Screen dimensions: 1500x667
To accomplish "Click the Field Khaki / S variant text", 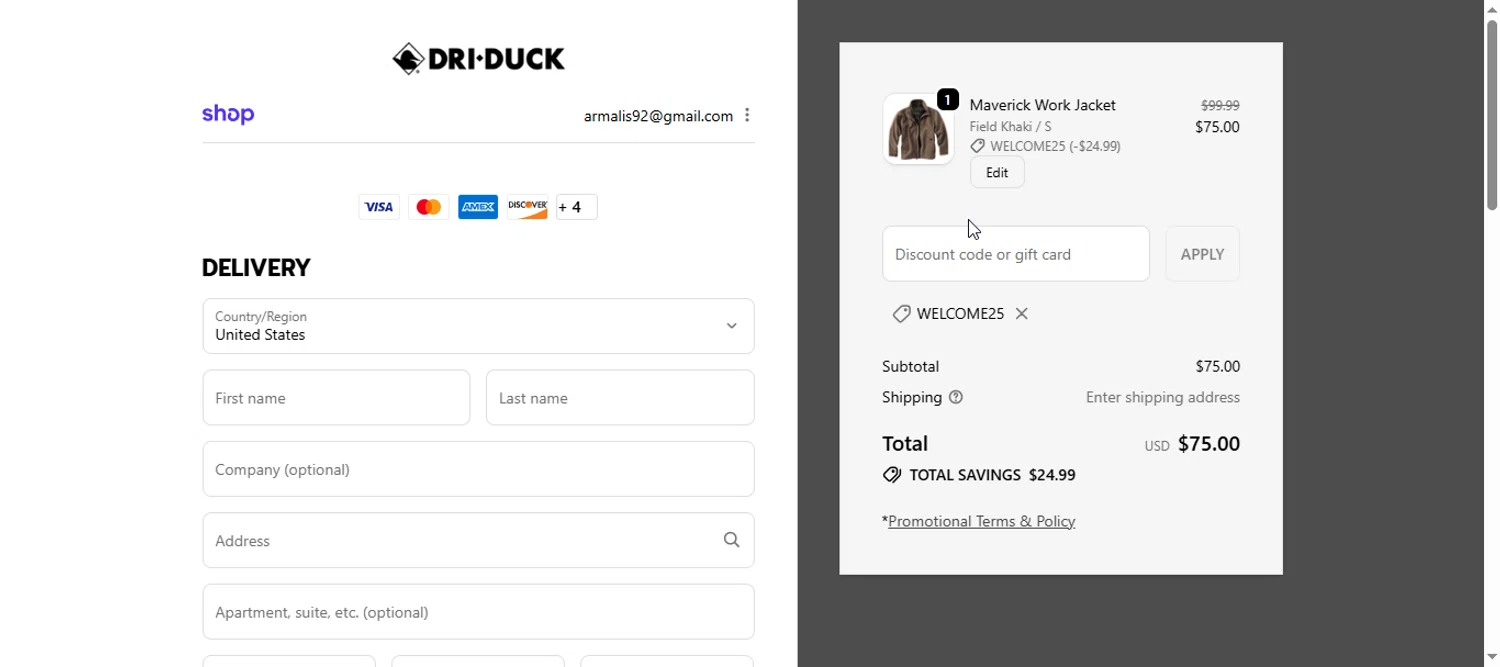I will click(1010, 127).
